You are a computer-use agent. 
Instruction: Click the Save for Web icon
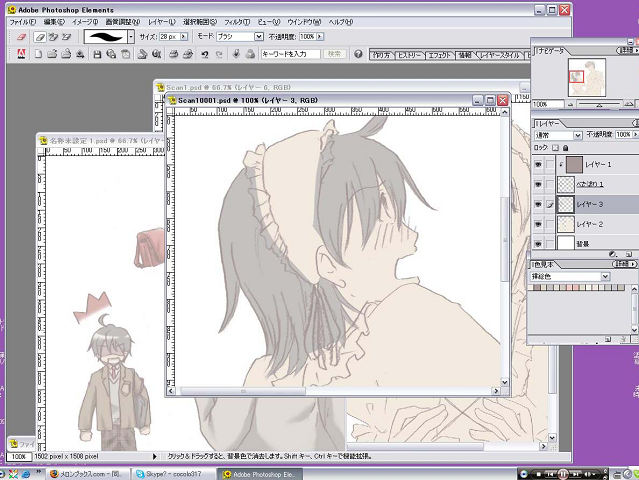[111, 54]
